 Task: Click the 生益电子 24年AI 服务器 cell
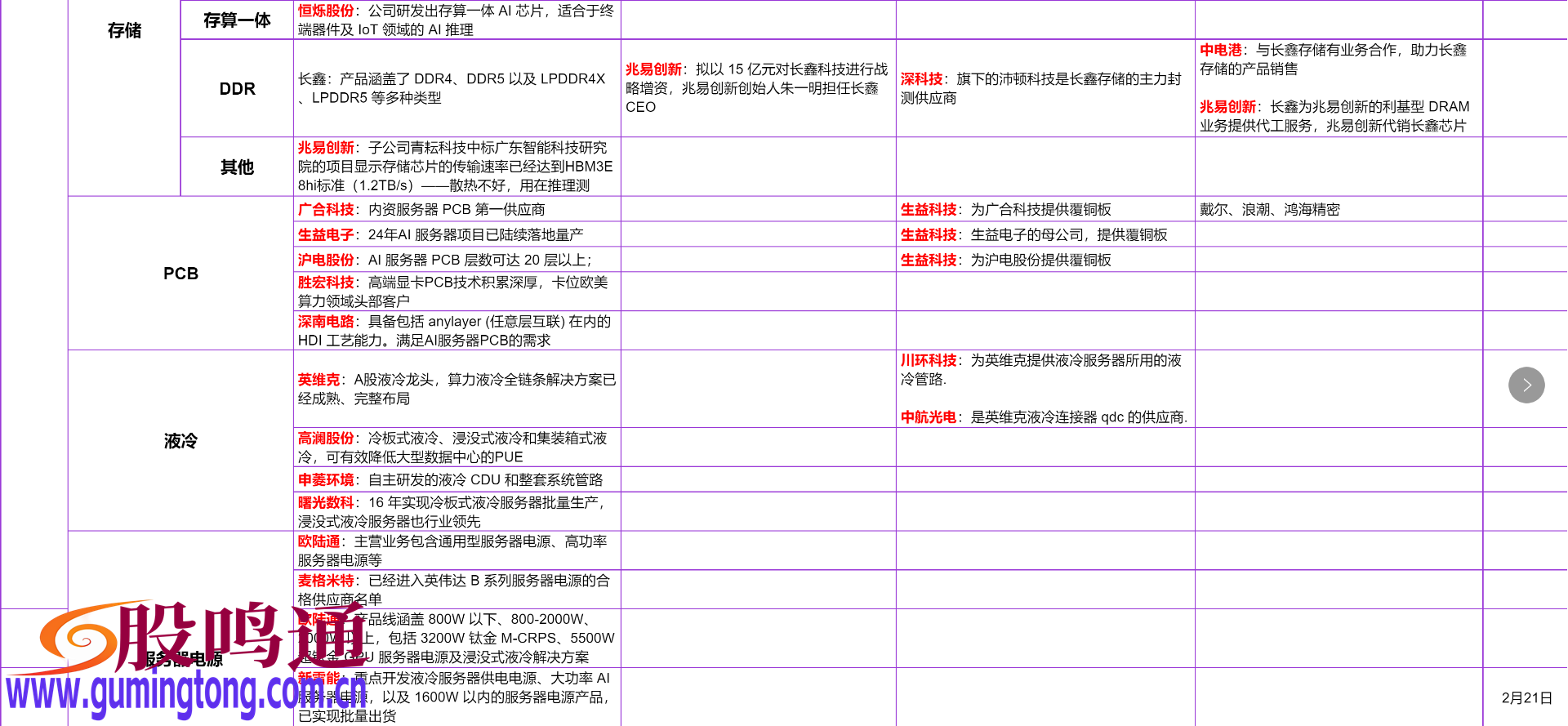point(457,234)
